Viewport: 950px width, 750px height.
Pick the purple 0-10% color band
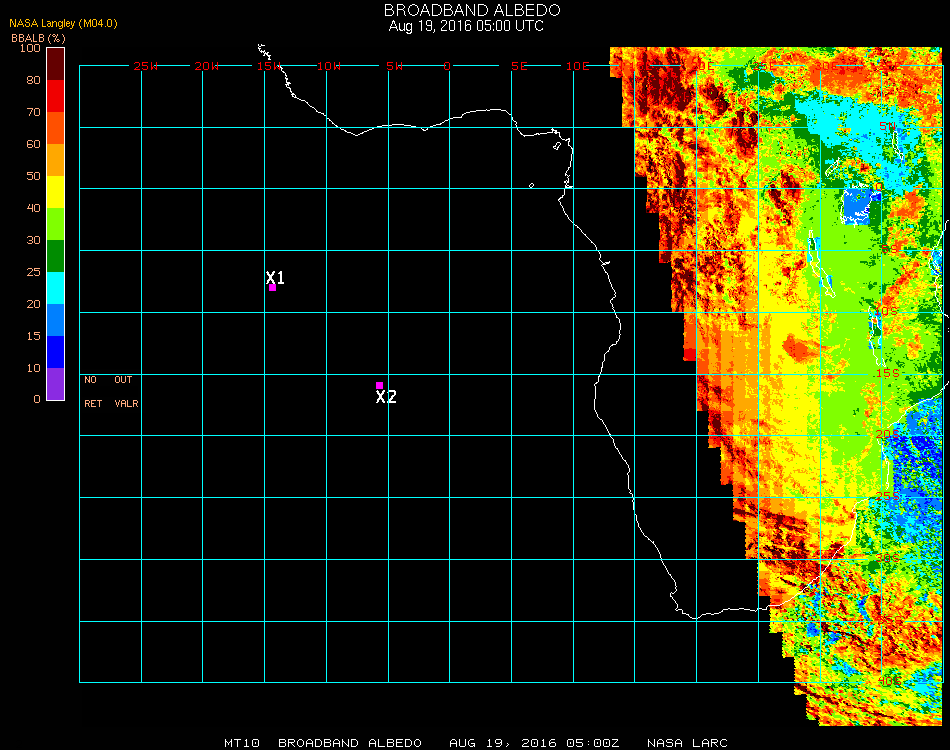pos(55,383)
